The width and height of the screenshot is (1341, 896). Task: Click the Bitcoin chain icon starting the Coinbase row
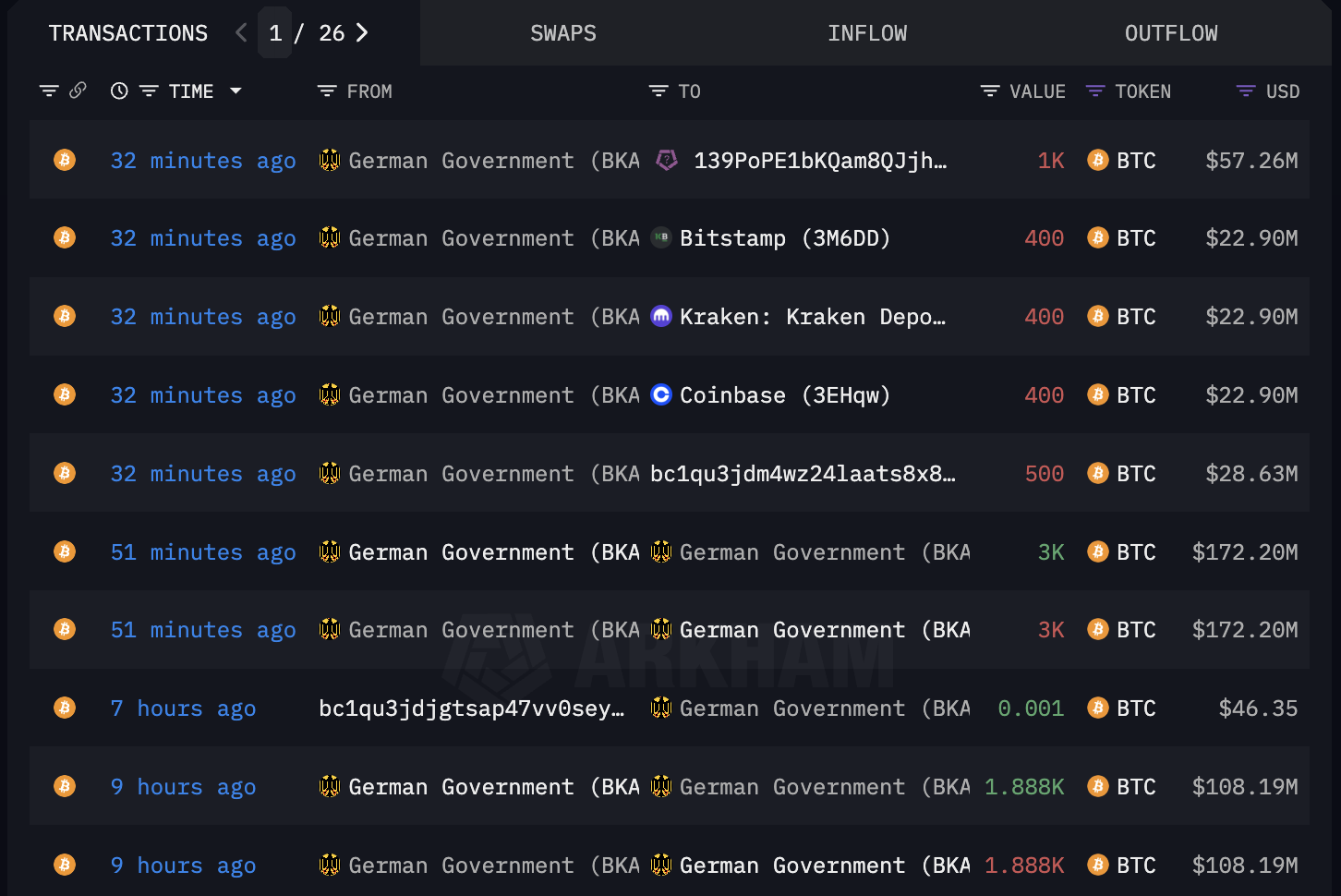[x=65, y=394]
